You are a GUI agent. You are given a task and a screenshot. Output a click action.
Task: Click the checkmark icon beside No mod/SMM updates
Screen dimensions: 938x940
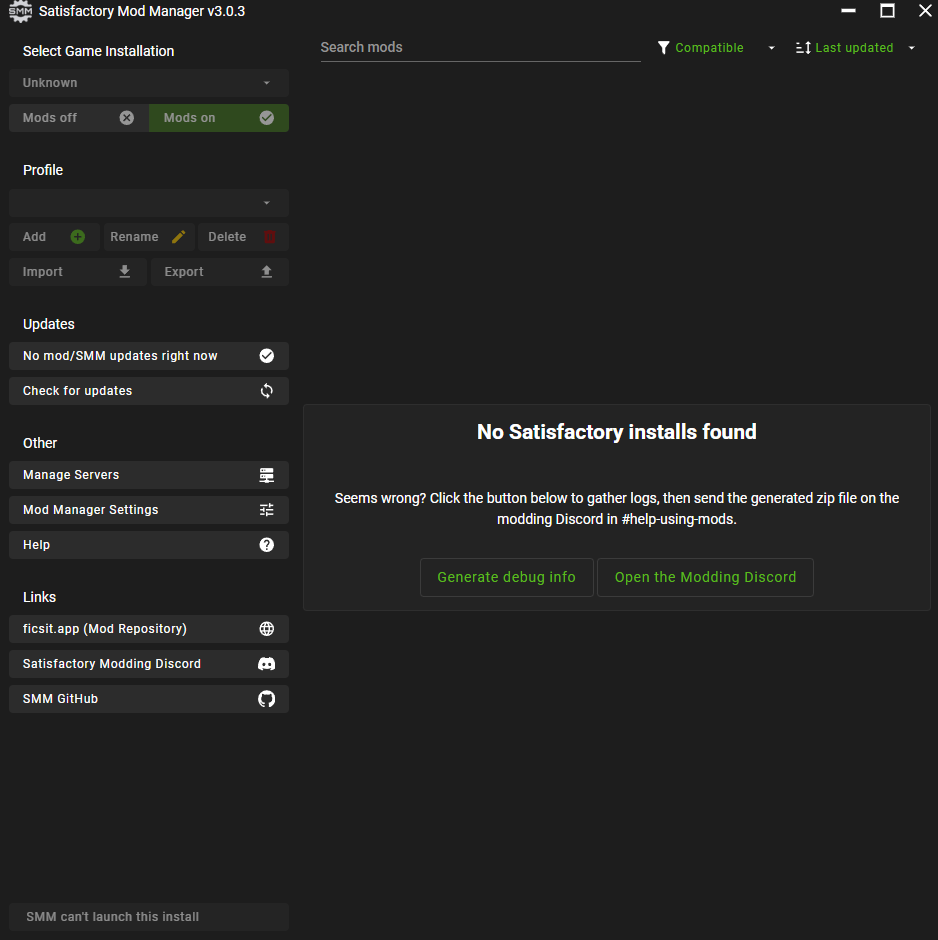click(x=267, y=355)
